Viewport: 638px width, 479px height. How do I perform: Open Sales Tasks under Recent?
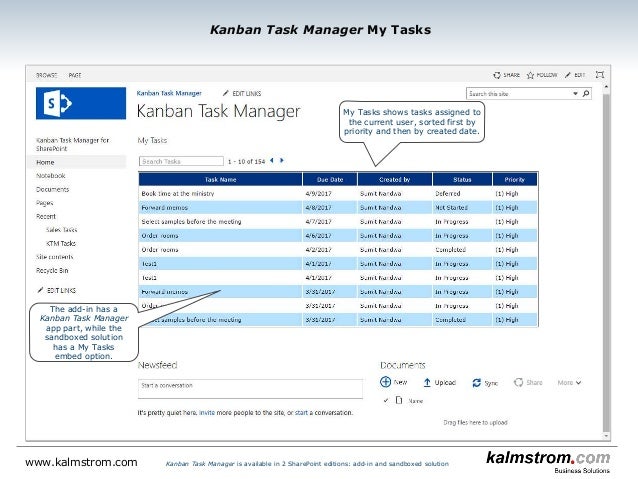tap(61, 230)
